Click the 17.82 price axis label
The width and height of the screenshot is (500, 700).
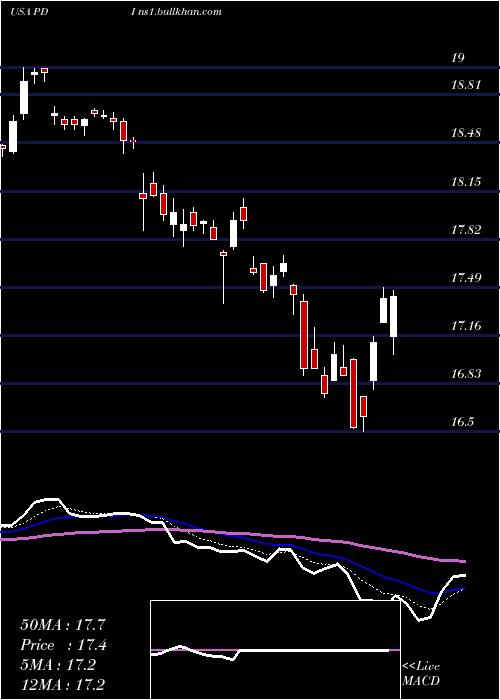[466, 230]
